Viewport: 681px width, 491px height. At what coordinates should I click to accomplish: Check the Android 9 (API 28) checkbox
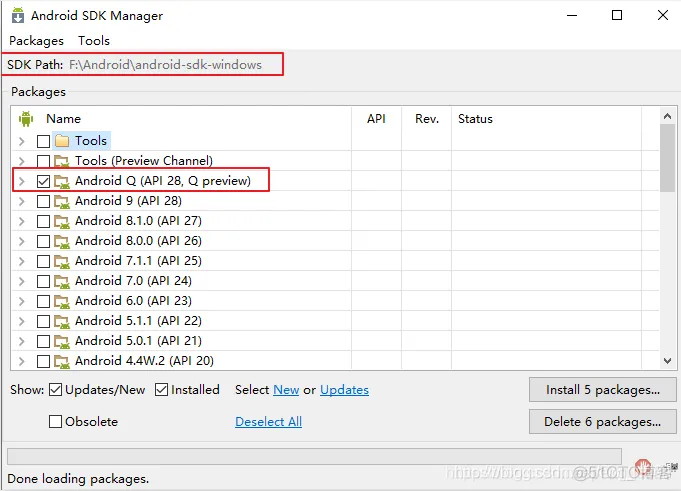click(x=43, y=201)
